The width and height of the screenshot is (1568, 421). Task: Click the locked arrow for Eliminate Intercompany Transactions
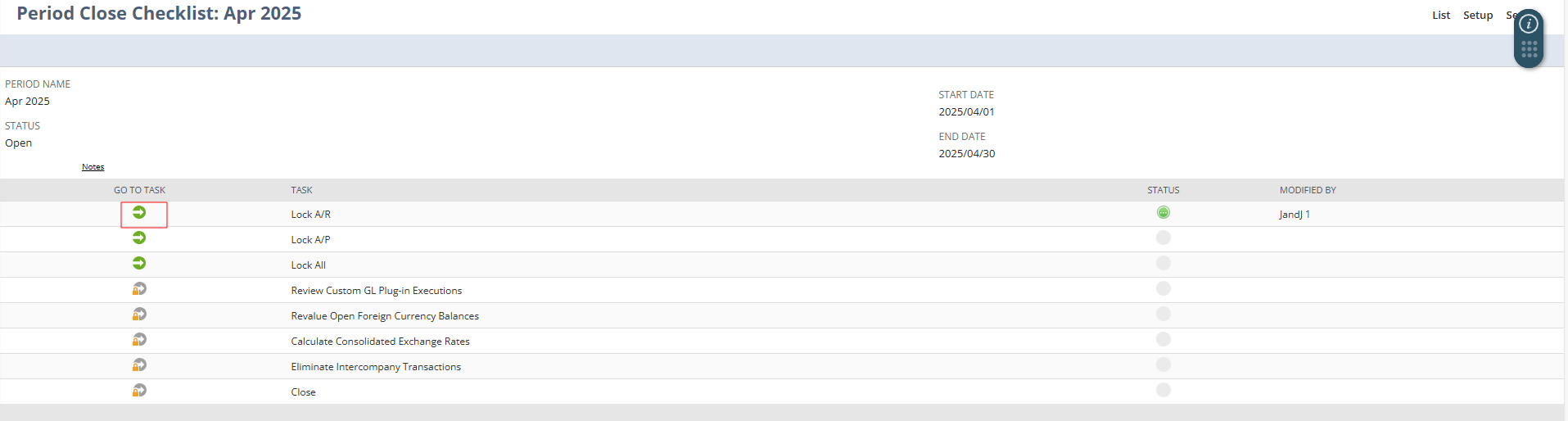pyautogui.click(x=139, y=365)
